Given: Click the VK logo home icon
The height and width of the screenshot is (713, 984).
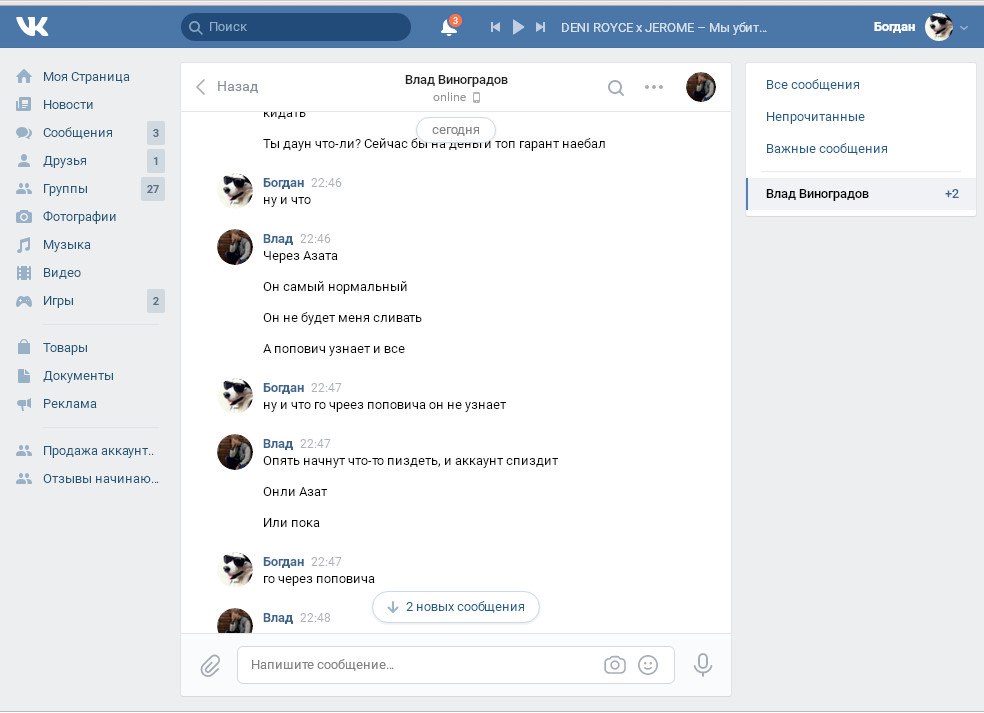Looking at the screenshot, I should [32, 27].
